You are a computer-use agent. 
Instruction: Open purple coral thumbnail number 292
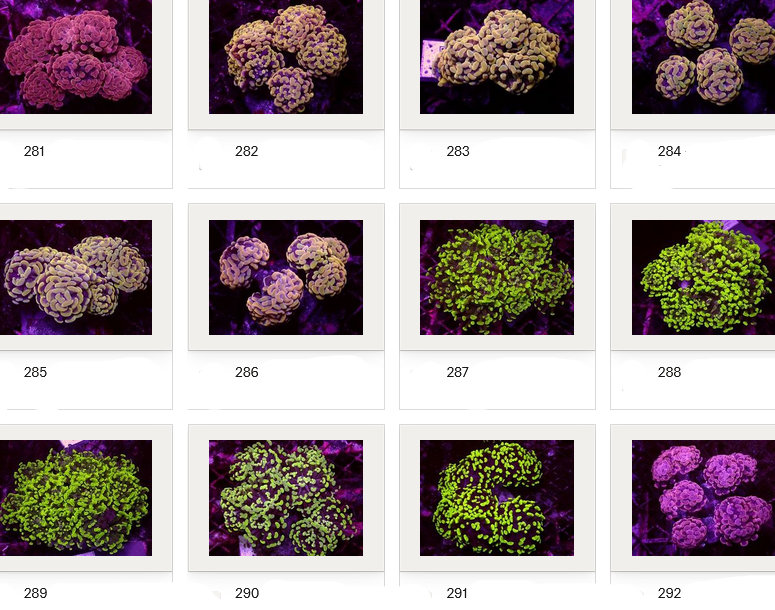[x=703, y=498]
